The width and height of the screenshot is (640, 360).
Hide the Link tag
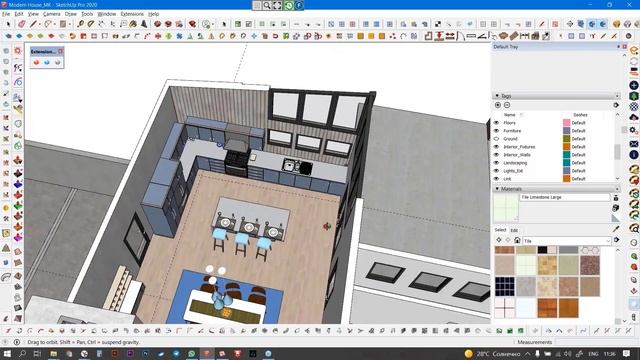(x=496, y=179)
